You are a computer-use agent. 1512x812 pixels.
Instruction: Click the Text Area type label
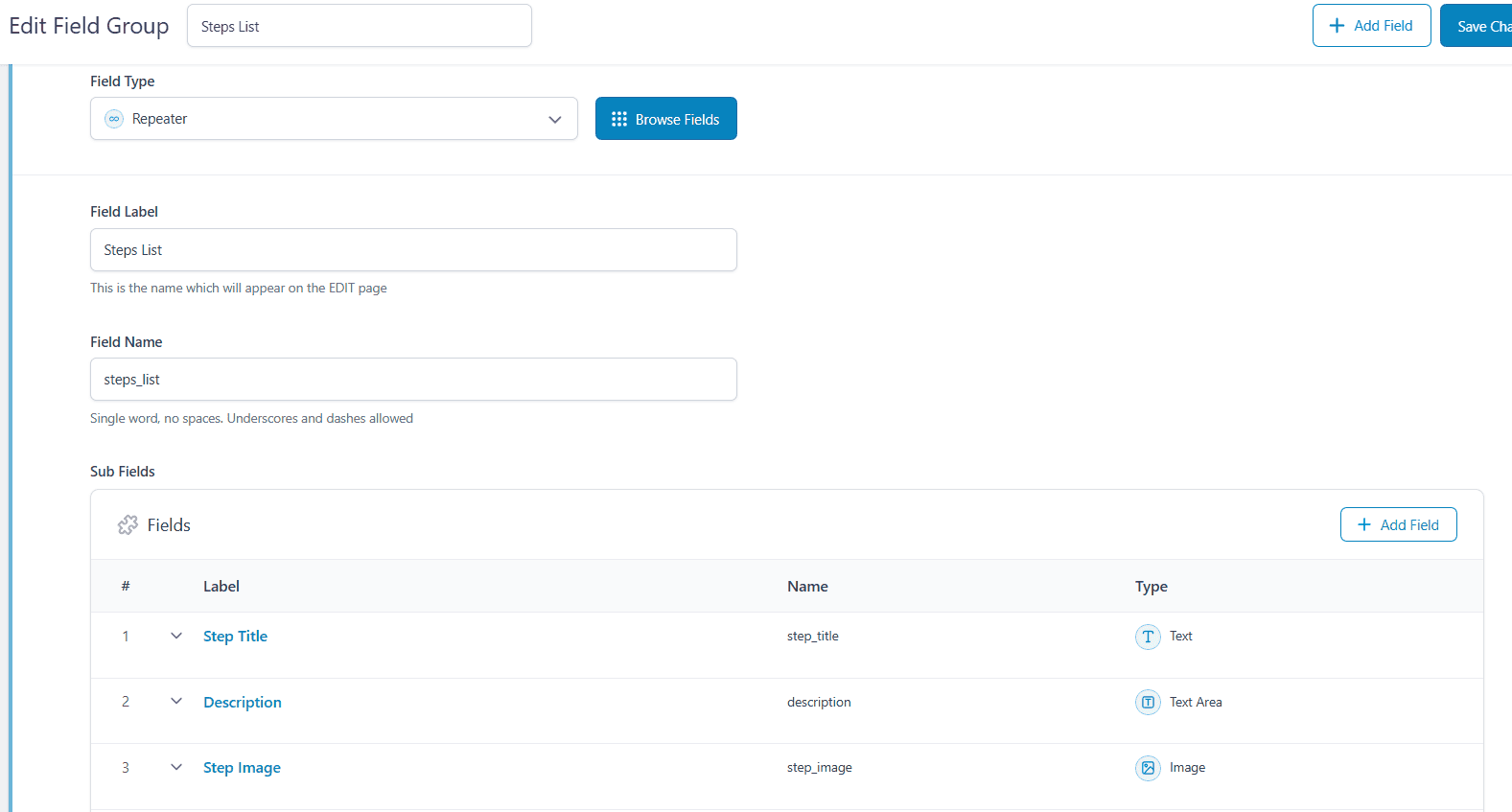pyautogui.click(x=1196, y=703)
